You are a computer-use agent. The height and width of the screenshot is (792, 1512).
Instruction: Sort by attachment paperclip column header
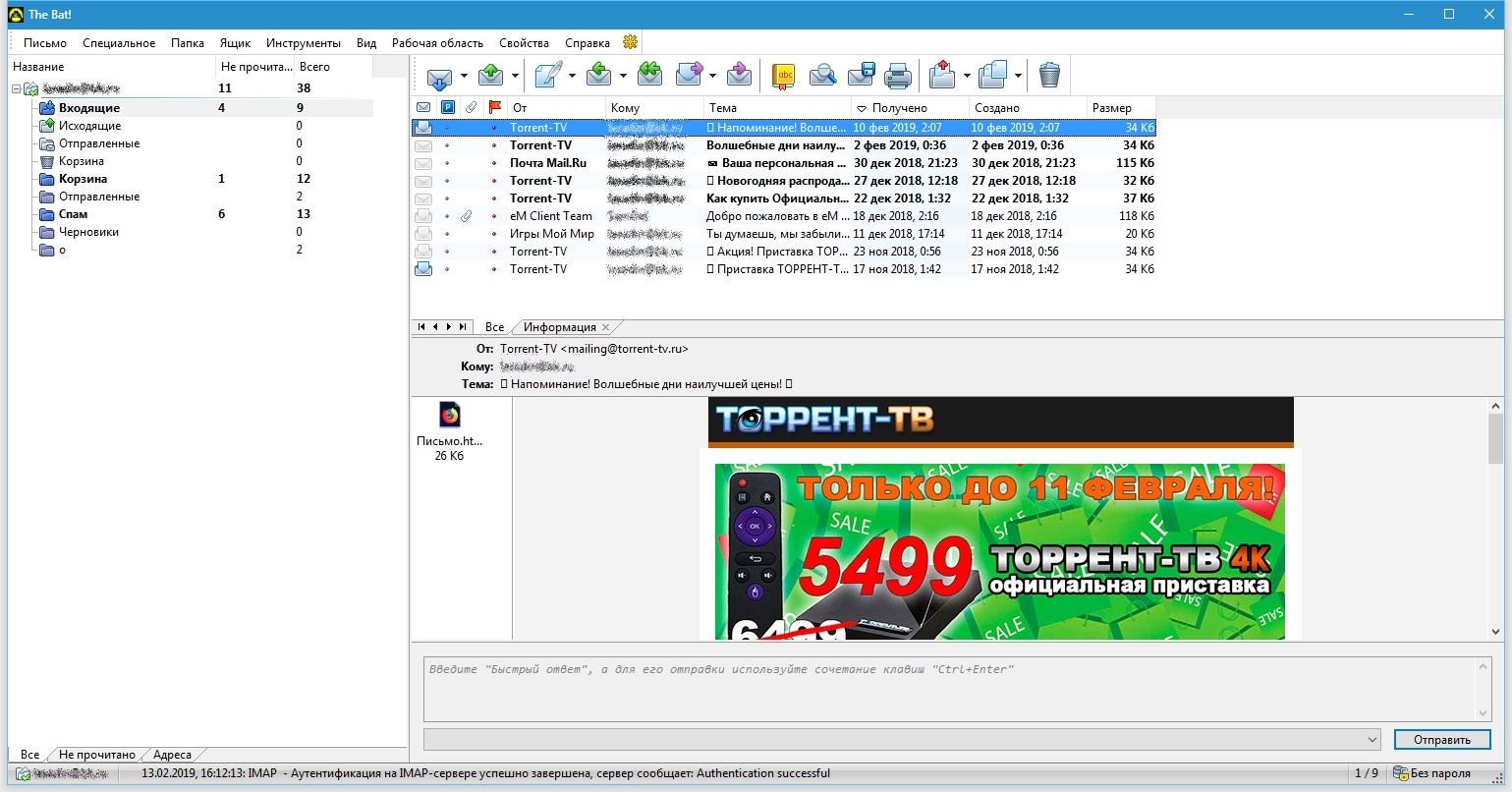(472, 107)
